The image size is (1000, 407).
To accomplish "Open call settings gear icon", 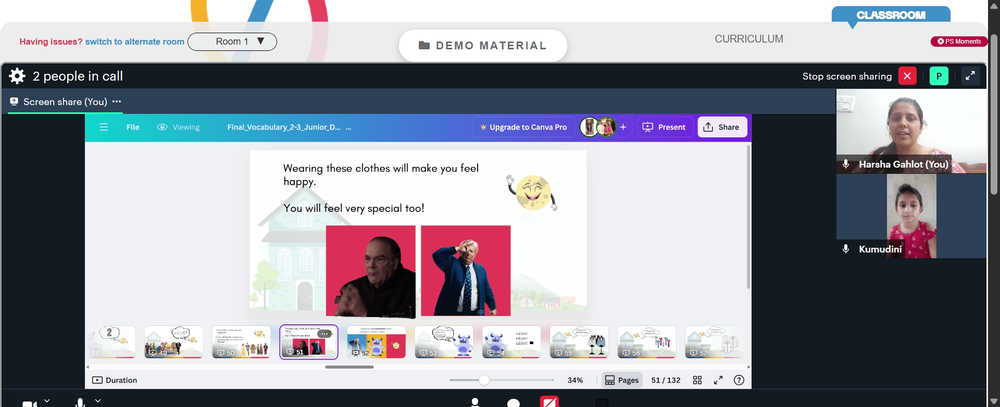I will [17, 77].
